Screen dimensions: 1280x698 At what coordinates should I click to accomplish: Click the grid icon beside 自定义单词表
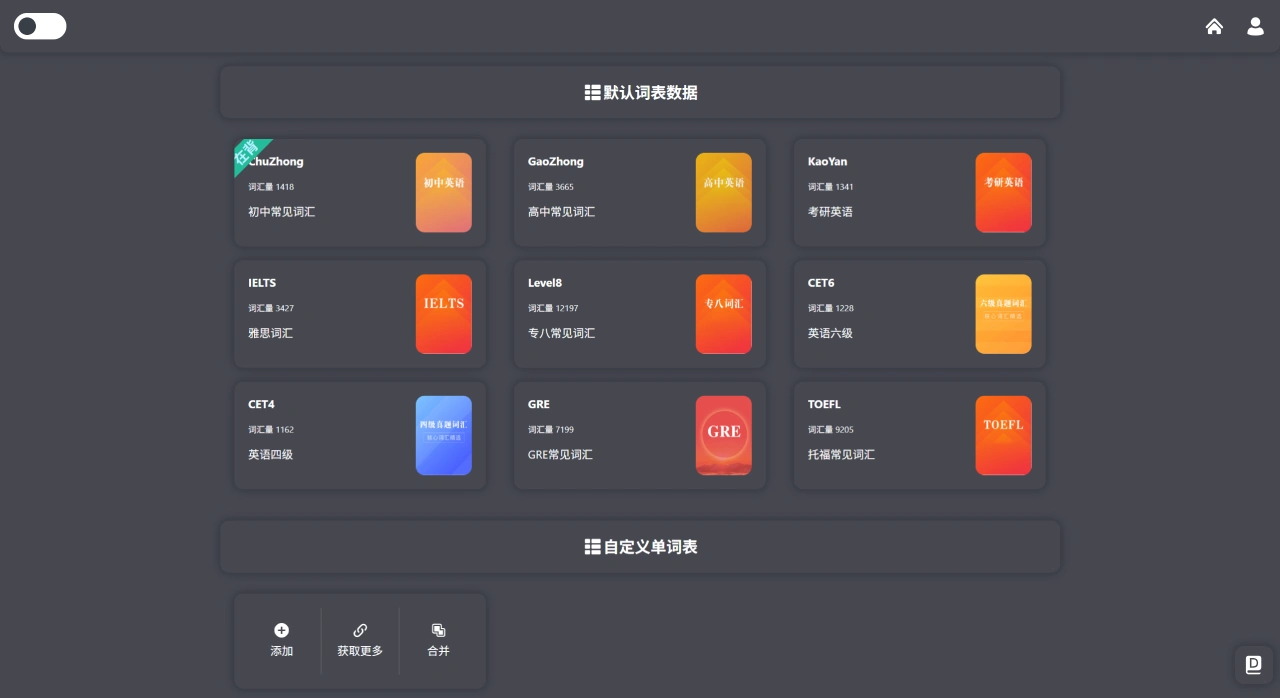point(591,546)
